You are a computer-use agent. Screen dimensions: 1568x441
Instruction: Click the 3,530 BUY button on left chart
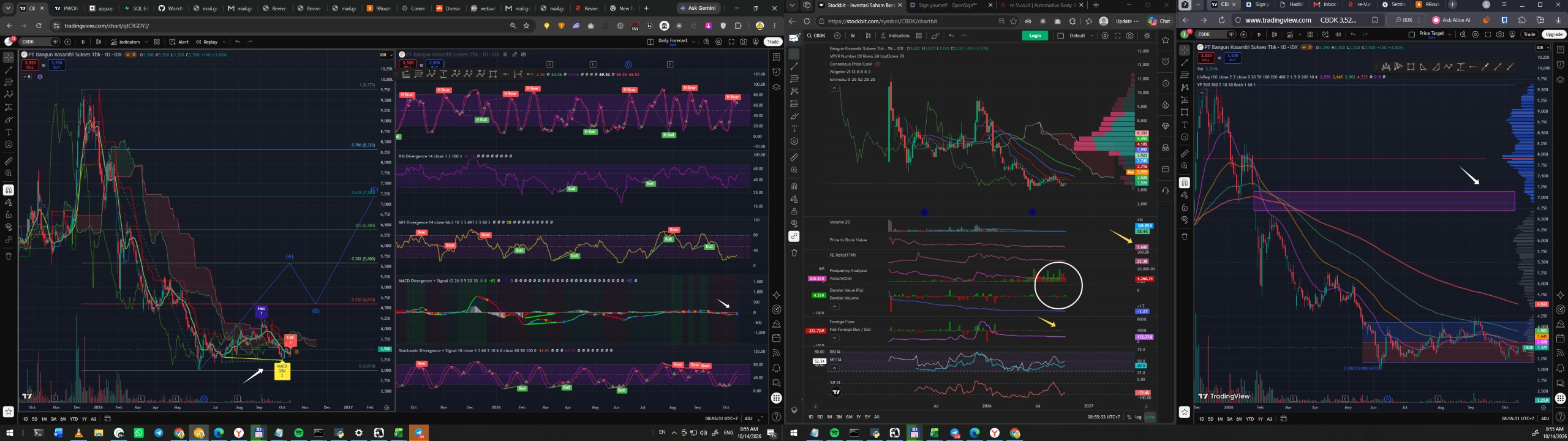(x=57, y=64)
